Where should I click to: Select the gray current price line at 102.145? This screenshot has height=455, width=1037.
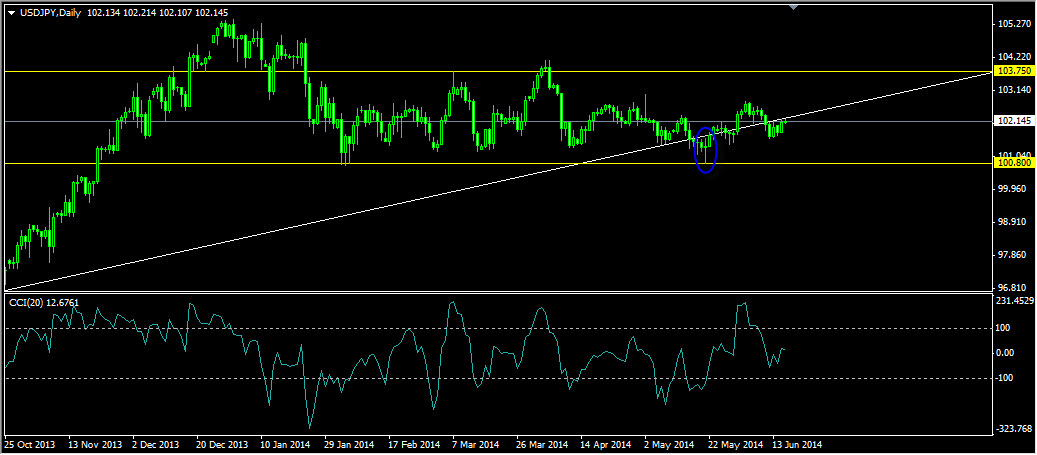(x=497, y=122)
